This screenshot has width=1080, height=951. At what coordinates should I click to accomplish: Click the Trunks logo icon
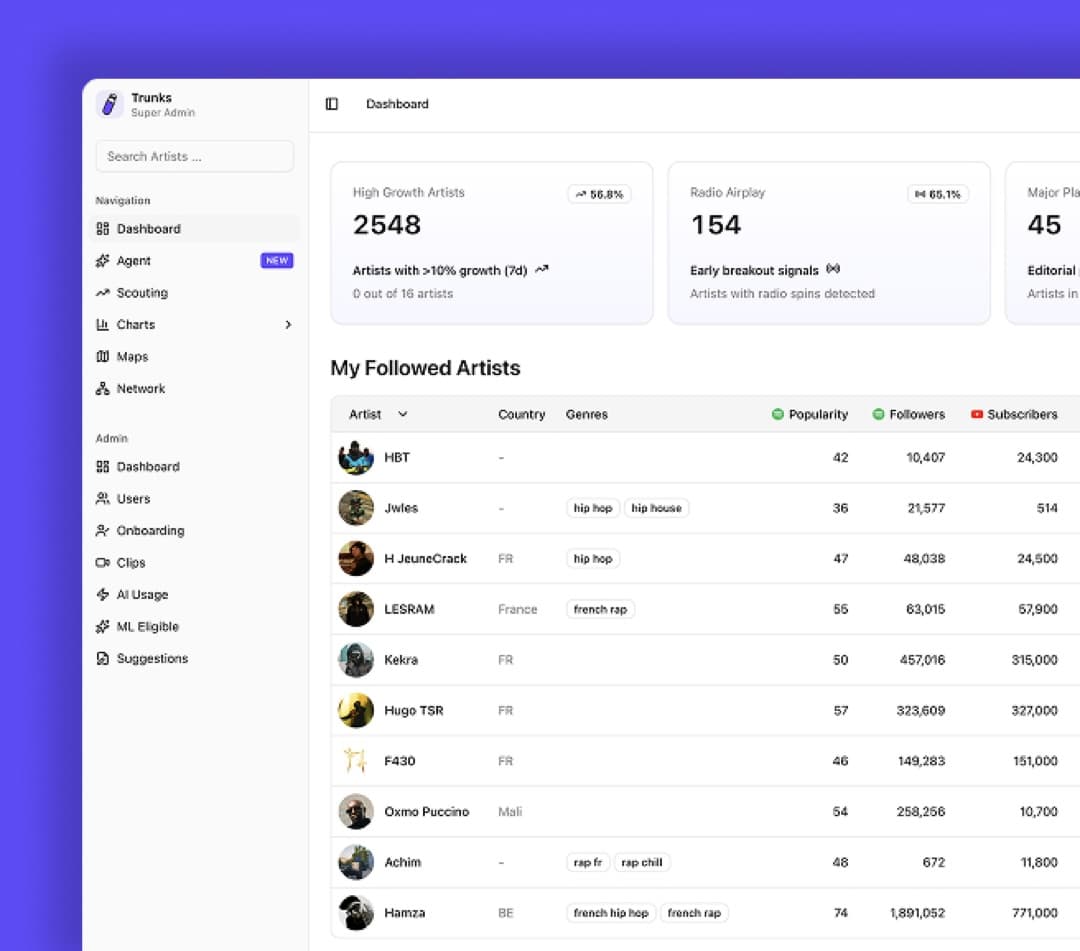click(110, 105)
